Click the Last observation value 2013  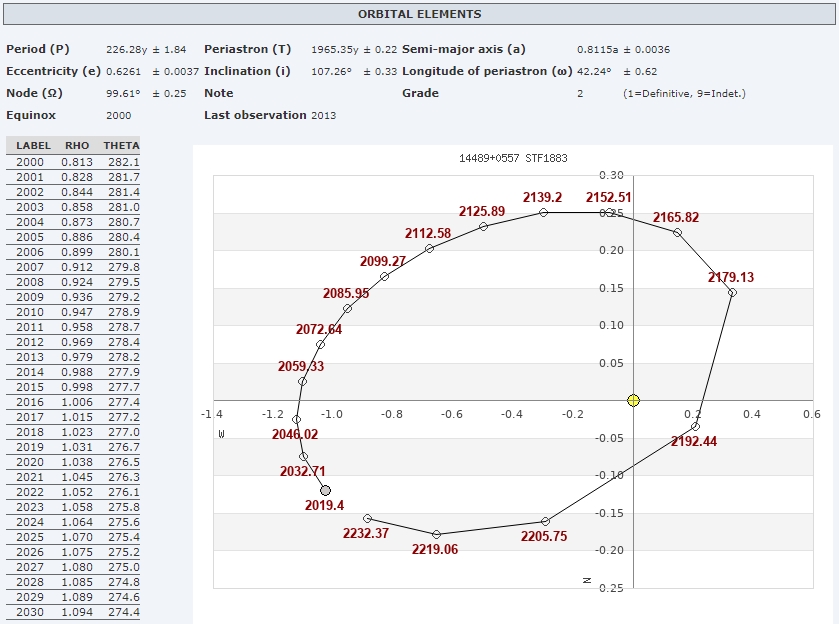324,115
